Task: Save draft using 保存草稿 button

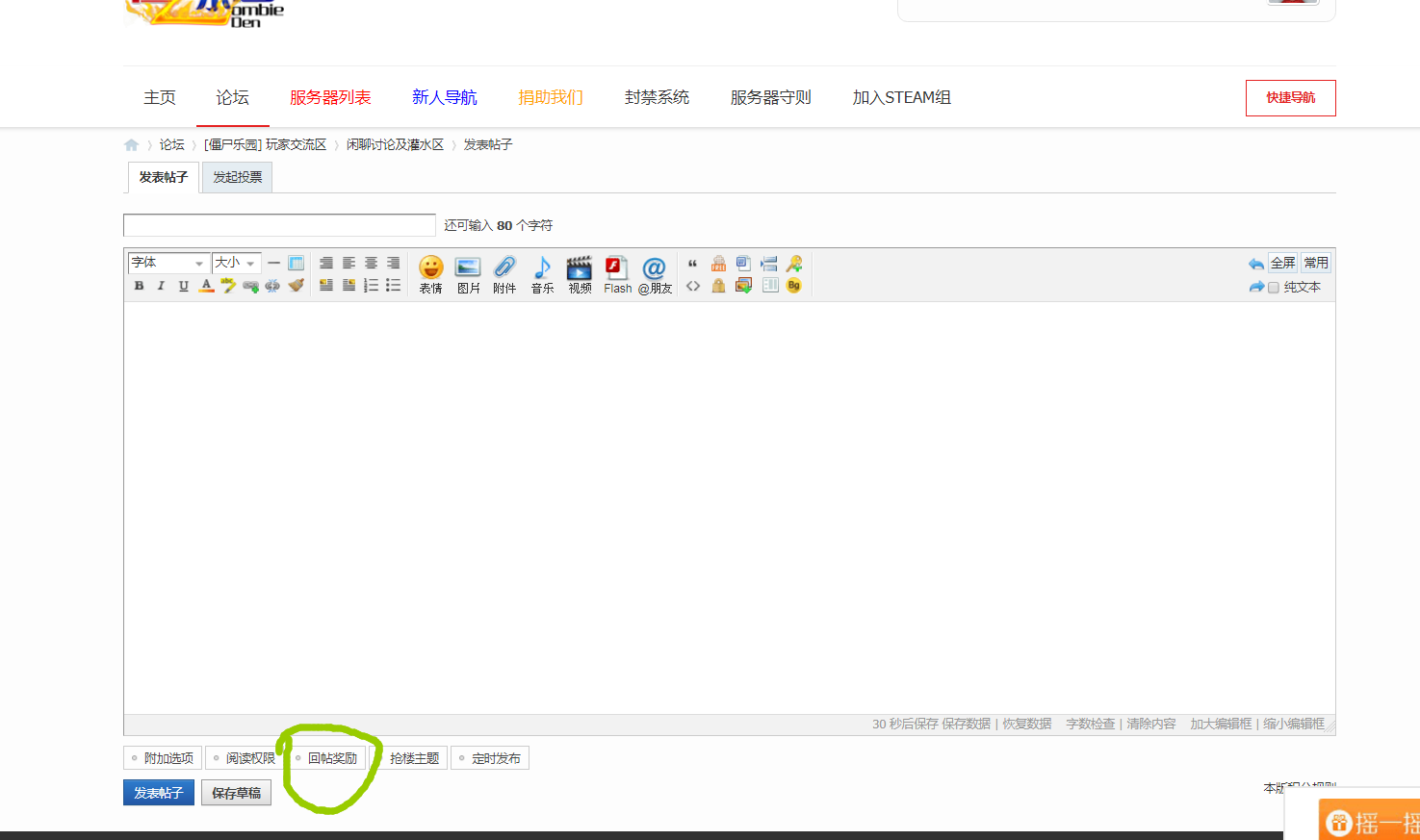Action: (236, 792)
